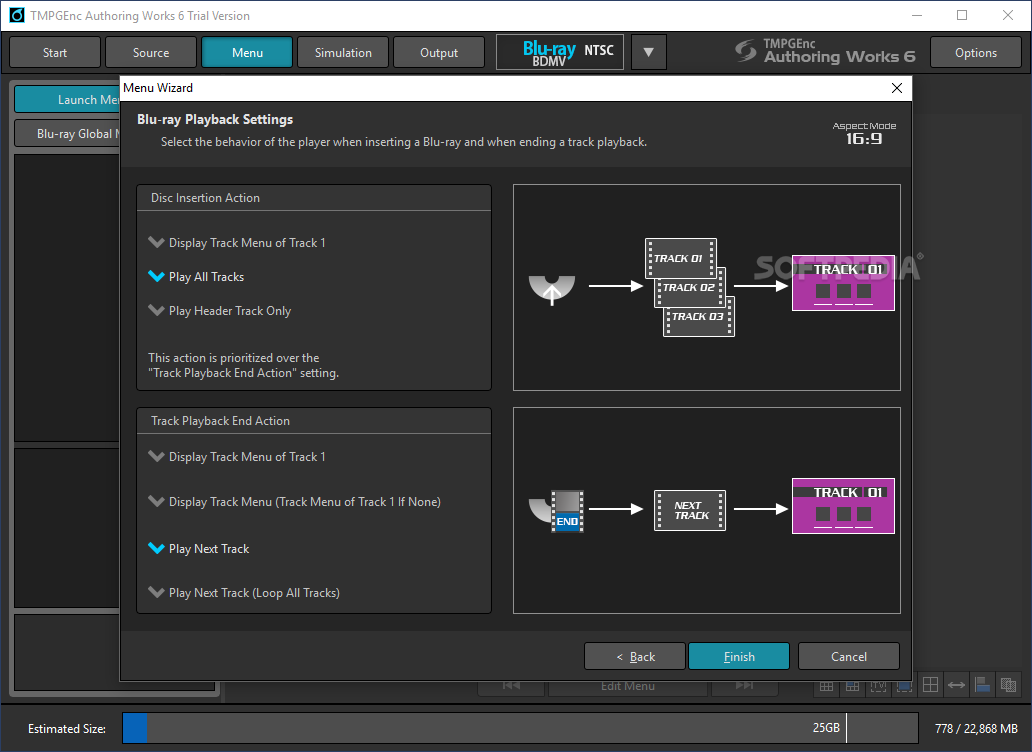Image resolution: width=1032 pixels, height=752 pixels.
Task: Click the purple TRACK 01 menu thumbnail in lower preview
Action: tap(843, 506)
